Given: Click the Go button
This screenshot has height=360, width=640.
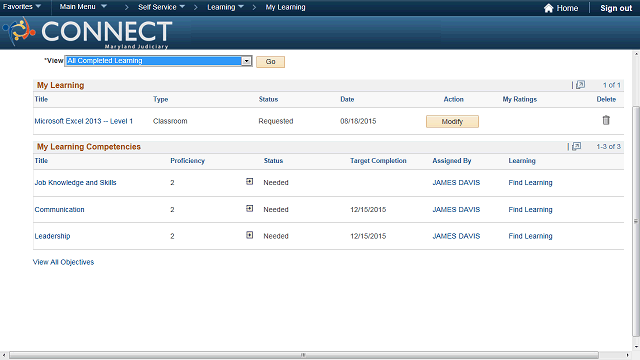Looking at the screenshot, I should pyautogui.click(x=270, y=62).
